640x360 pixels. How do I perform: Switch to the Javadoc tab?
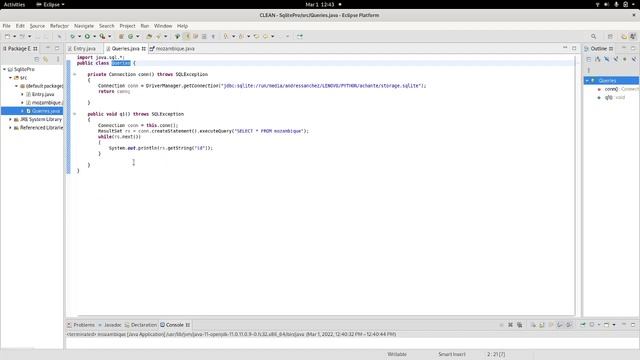click(x=110, y=325)
